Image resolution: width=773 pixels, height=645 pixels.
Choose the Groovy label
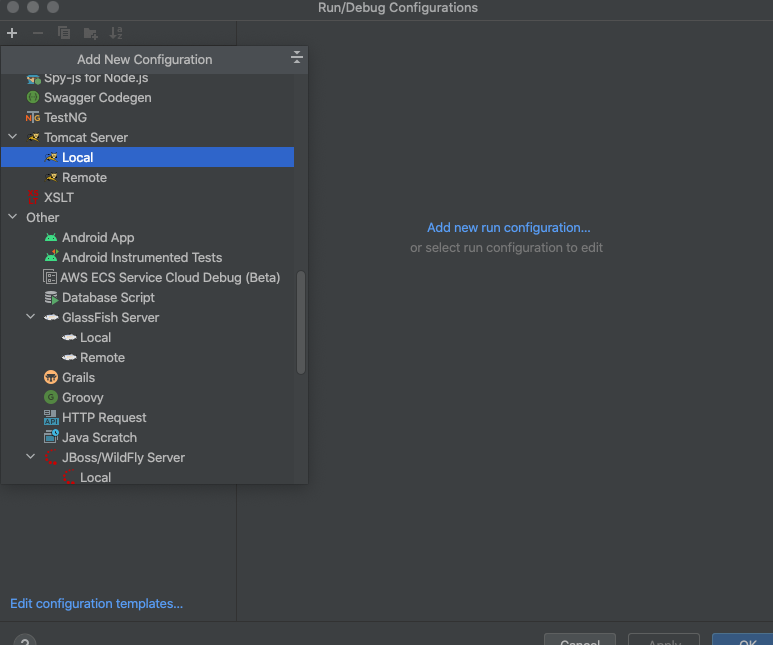pyautogui.click(x=83, y=397)
